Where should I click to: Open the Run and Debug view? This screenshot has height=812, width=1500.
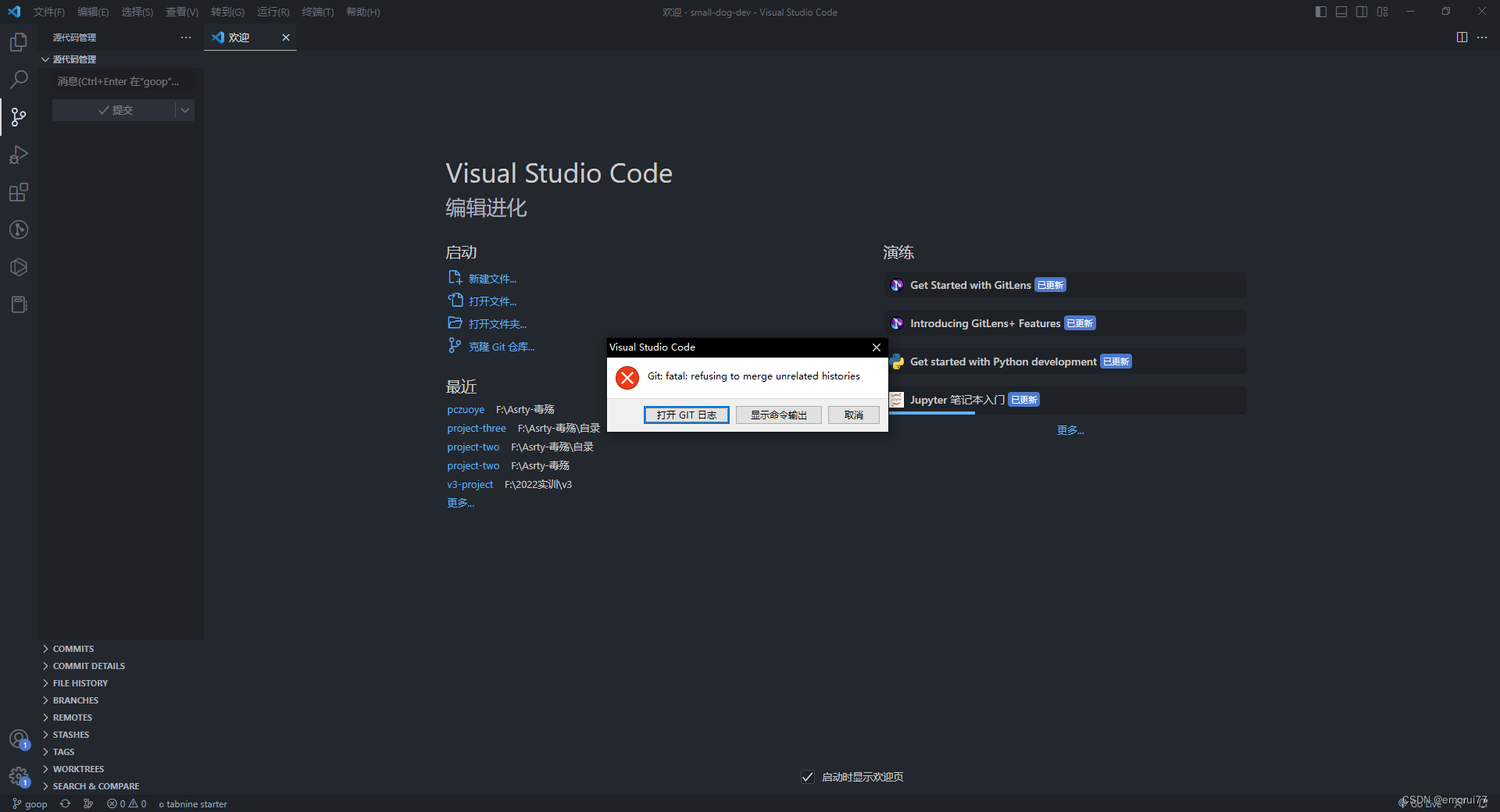(19, 155)
